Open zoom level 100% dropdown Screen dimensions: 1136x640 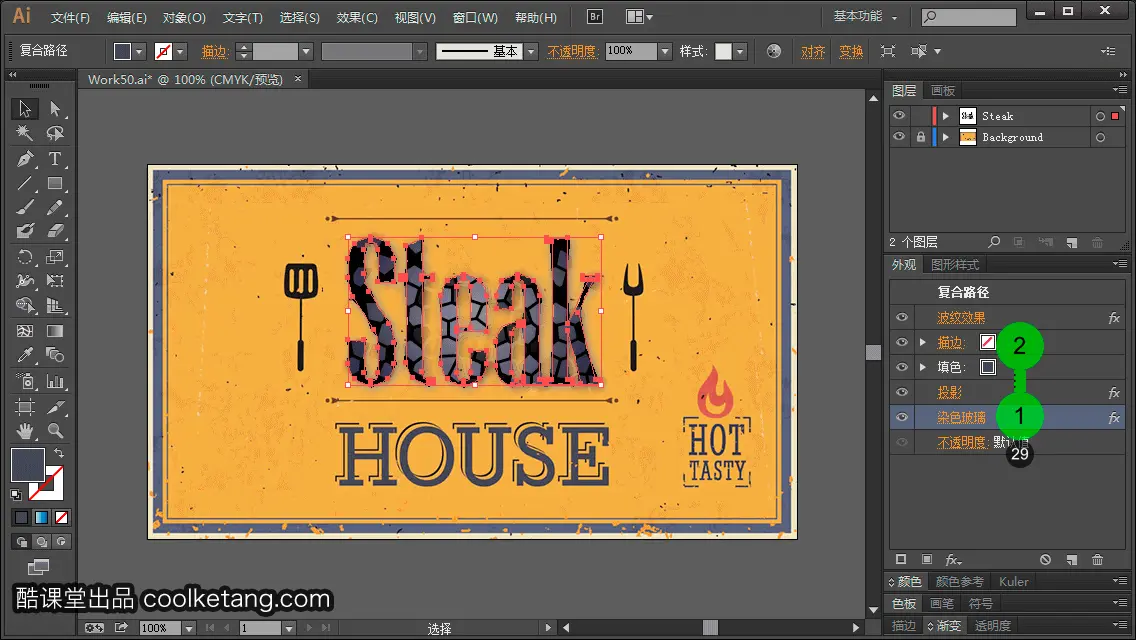coord(188,628)
